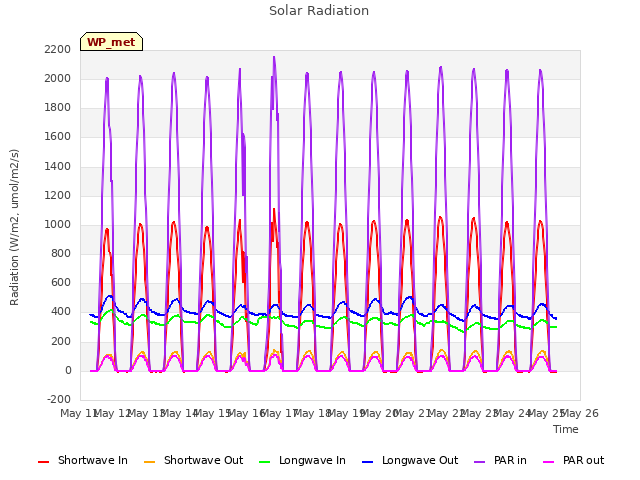Click the -200 y-axis tick label

[x=59, y=399]
